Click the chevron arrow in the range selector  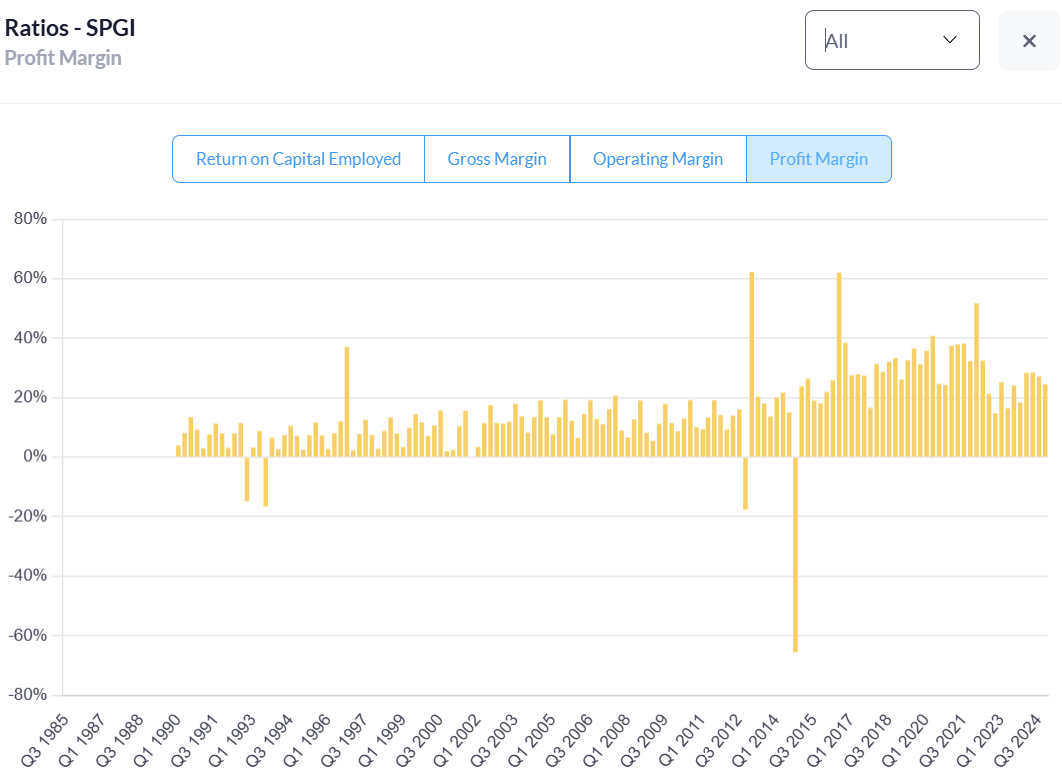(950, 40)
